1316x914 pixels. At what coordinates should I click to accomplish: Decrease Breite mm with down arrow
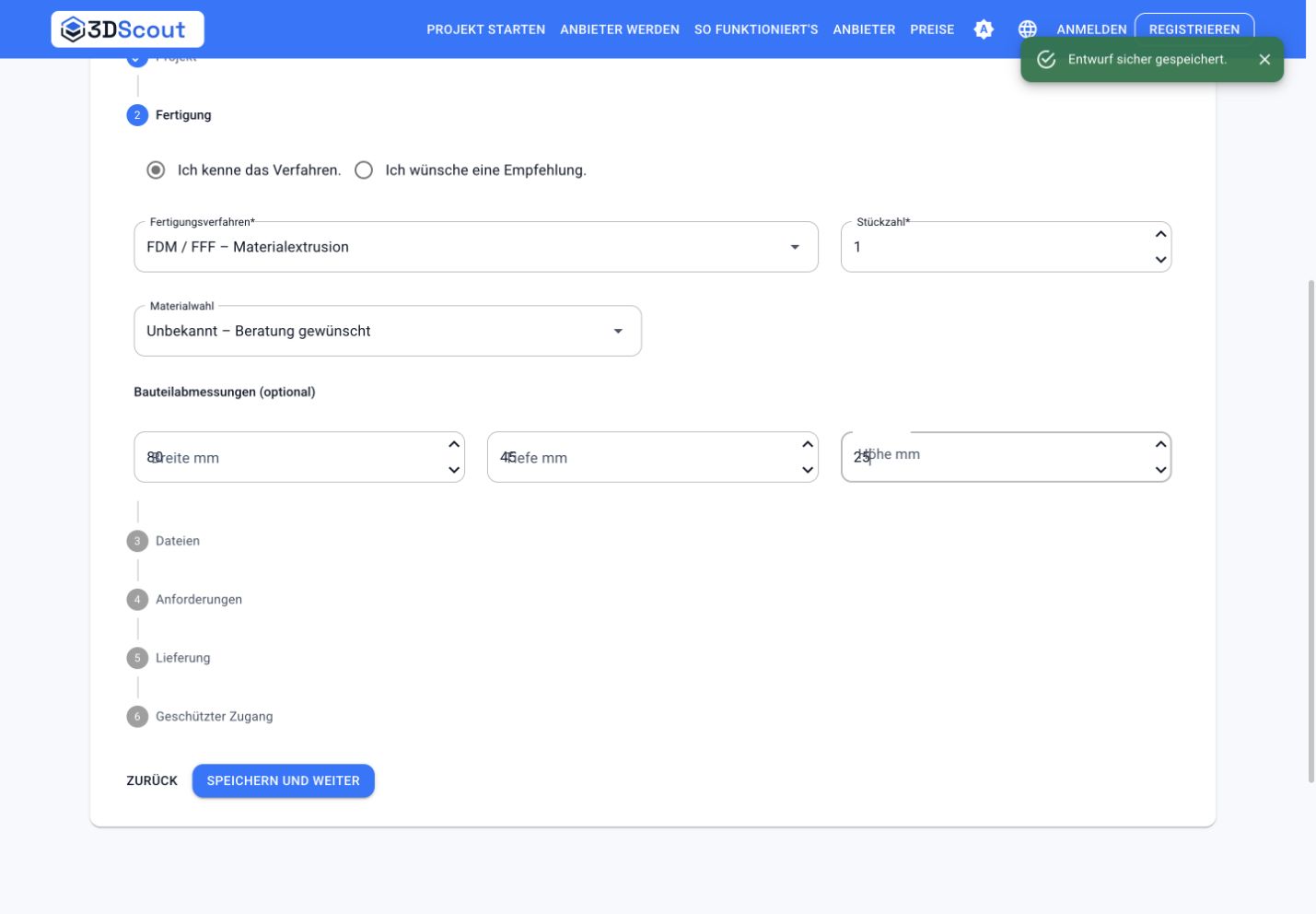[454, 470]
